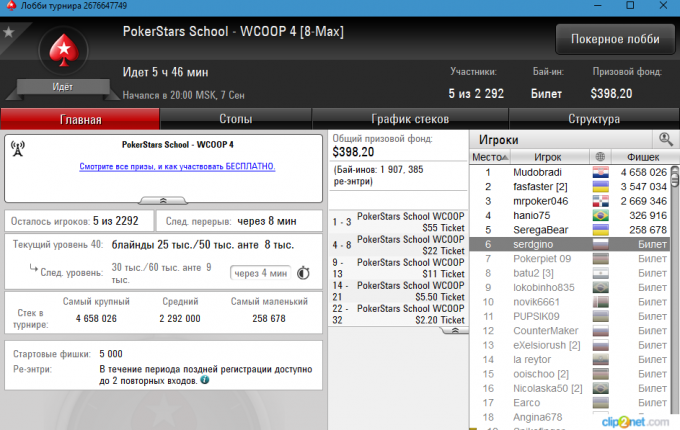Collapse the prize list panel
The image size is (680, 430).
pyautogui.click(x=454, y=331)
